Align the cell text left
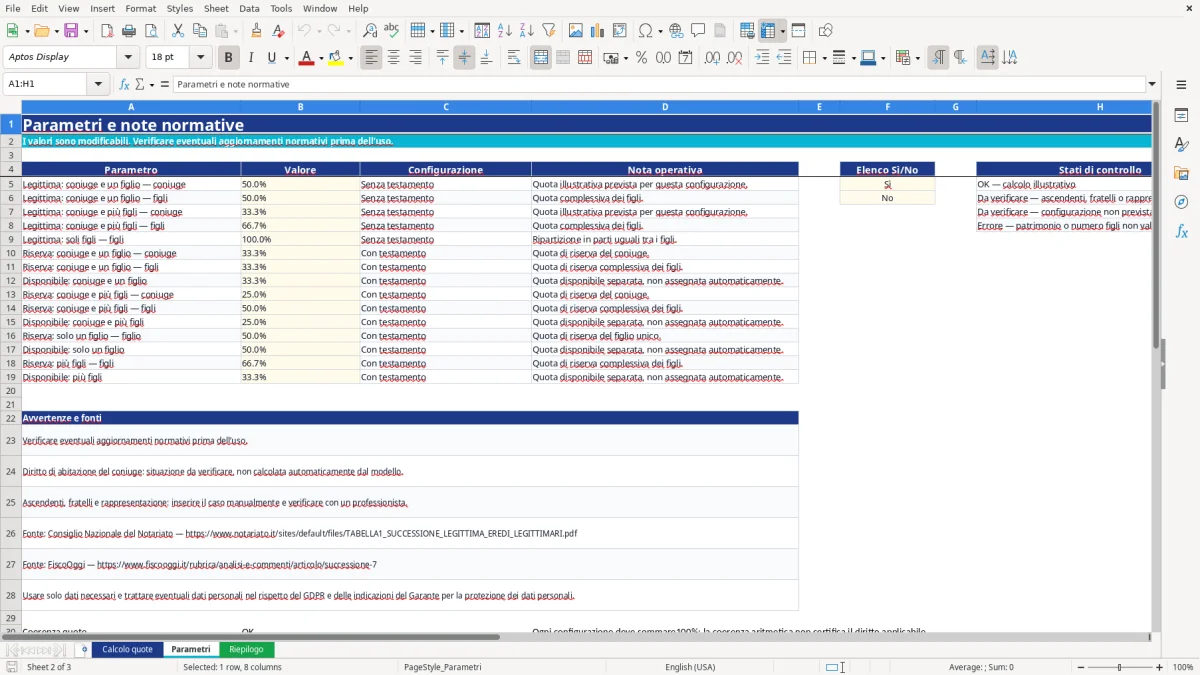Screen dimensions: 1200x675 pyautogui.click(x=372, y=58)
